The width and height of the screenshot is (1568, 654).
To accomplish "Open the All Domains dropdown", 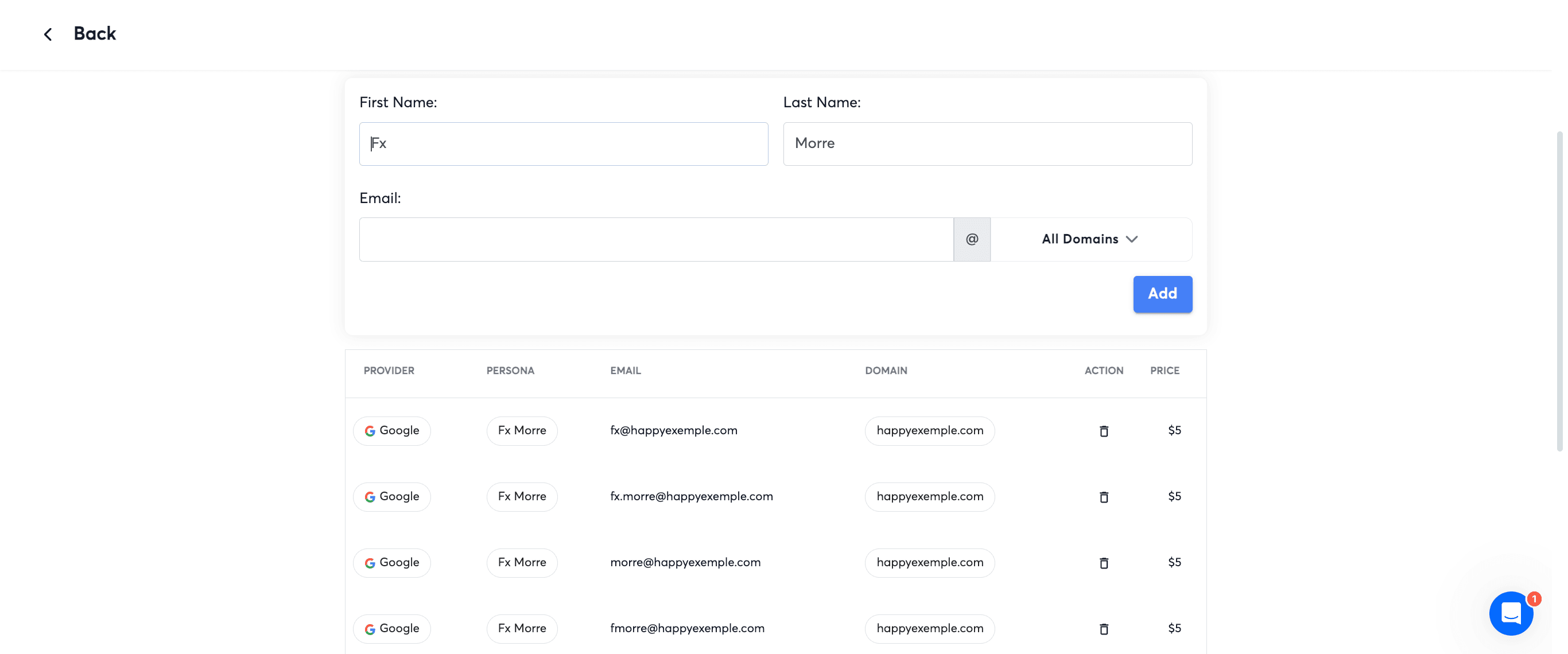I will pos(1091,239).
